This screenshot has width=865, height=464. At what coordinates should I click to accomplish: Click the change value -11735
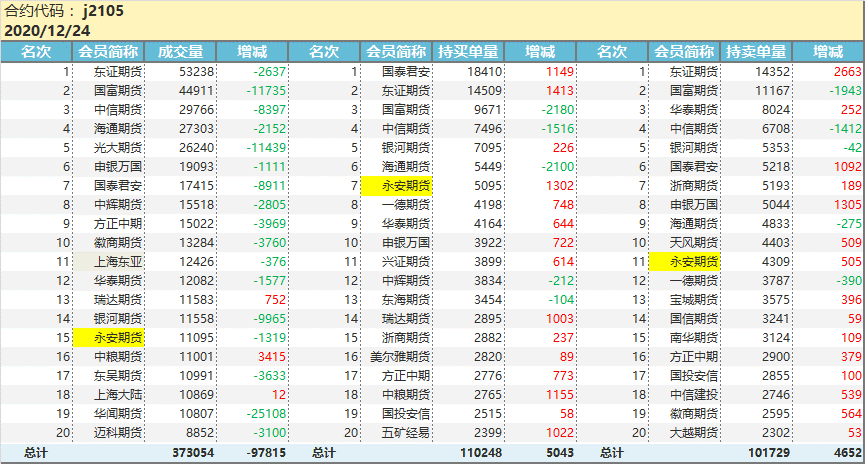[266, 90]
